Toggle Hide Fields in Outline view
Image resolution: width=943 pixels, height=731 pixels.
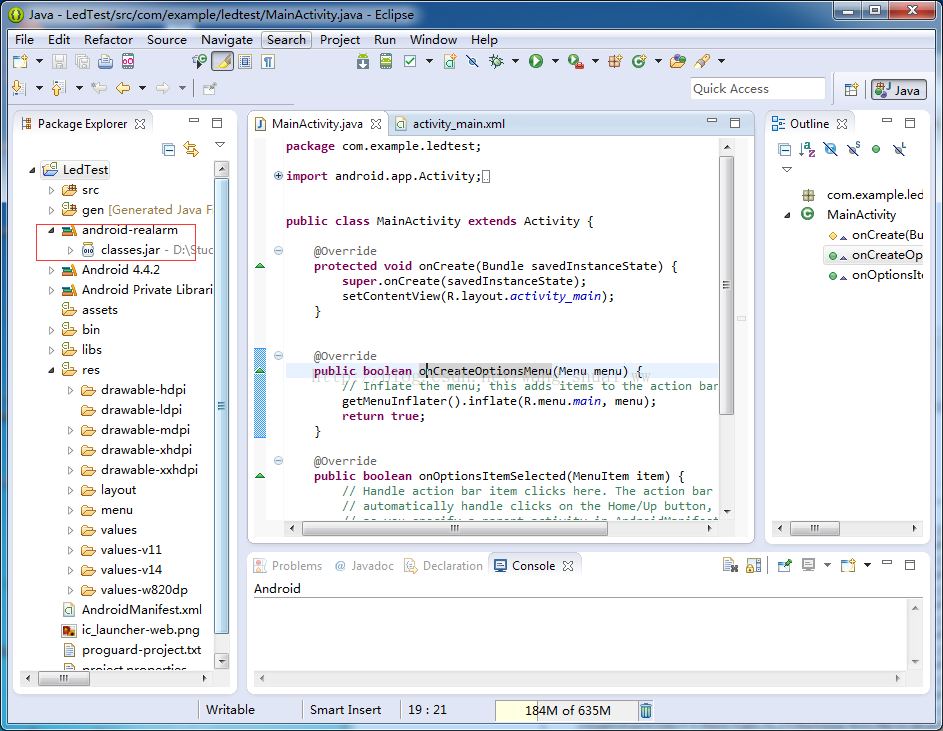point(830,149)
